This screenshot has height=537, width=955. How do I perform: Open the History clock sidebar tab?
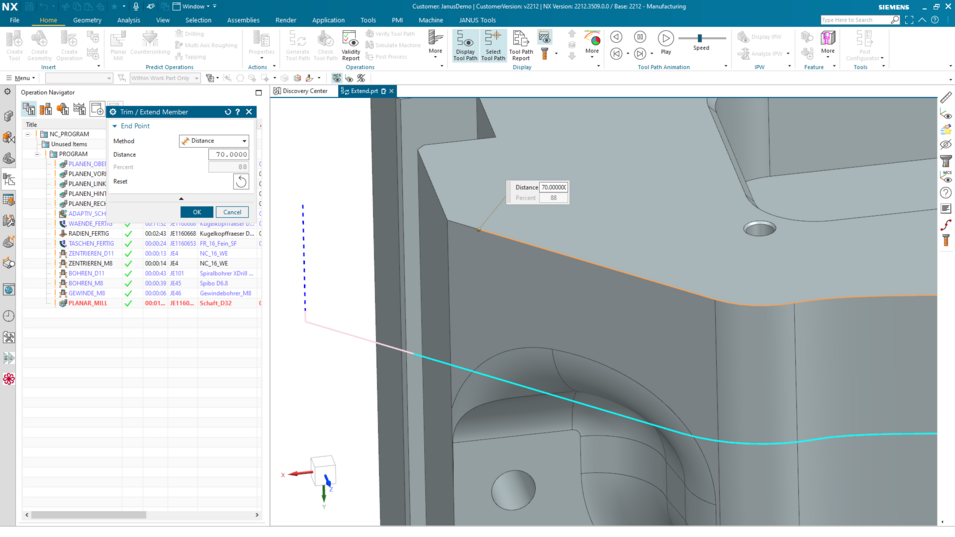coord(9,316)
